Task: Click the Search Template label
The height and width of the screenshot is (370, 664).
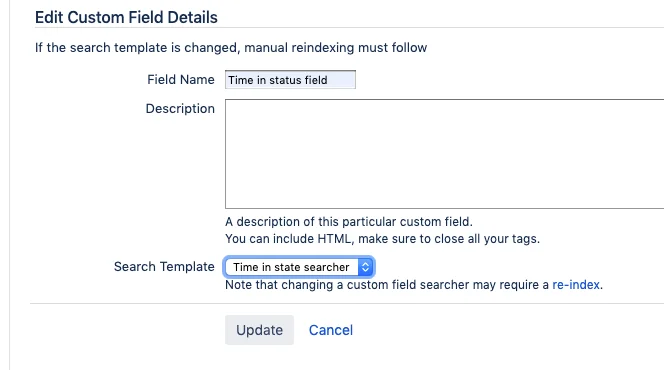Action: click(164, 267)
